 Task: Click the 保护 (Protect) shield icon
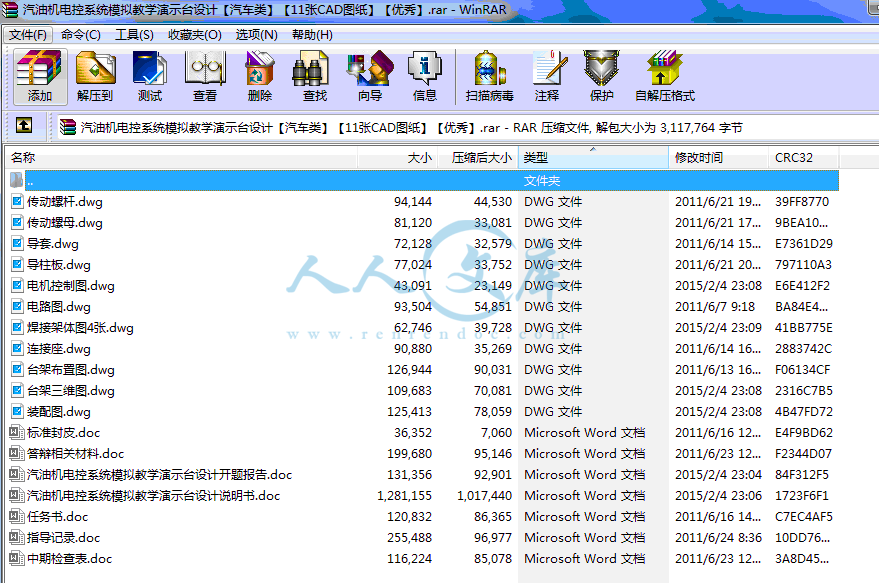[x=602, y=76]
